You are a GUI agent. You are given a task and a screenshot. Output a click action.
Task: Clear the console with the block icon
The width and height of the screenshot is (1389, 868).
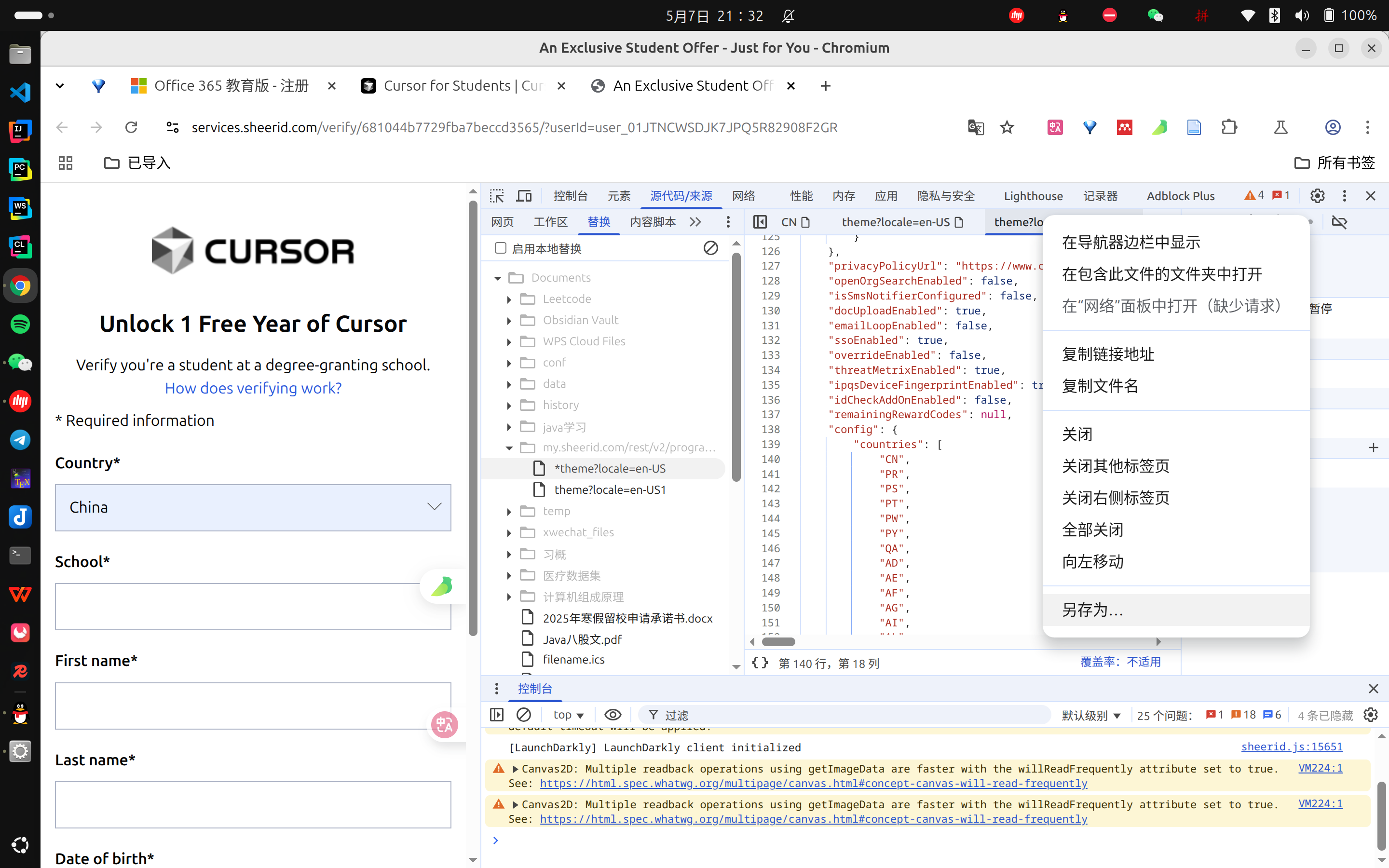coord(523,715)
